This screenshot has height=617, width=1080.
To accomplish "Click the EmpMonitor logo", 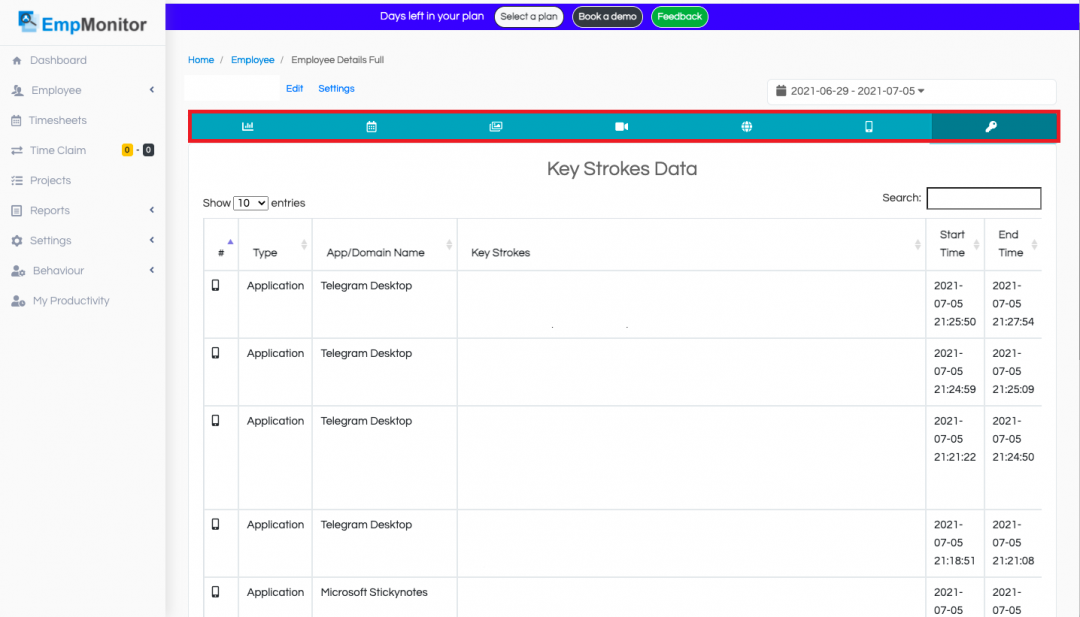I will [82, 24].
